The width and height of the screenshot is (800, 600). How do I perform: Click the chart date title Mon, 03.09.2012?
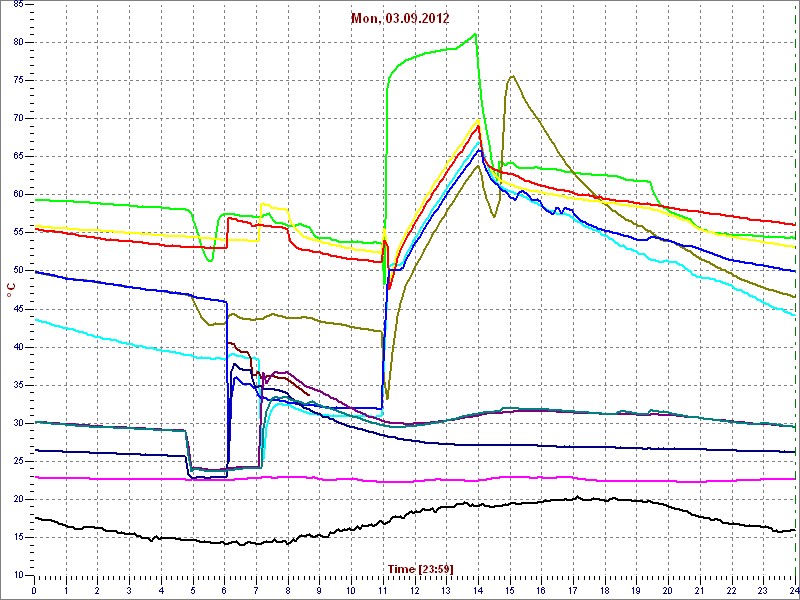[x=400, y=19]
